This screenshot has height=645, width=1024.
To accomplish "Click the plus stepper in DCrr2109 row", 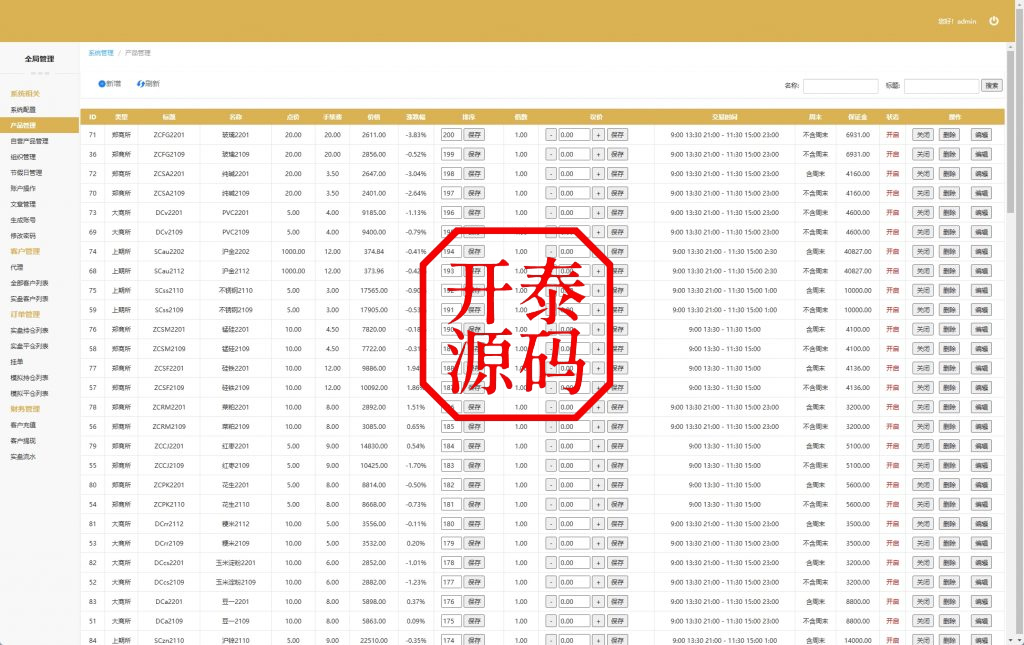I will click(598, 543).
